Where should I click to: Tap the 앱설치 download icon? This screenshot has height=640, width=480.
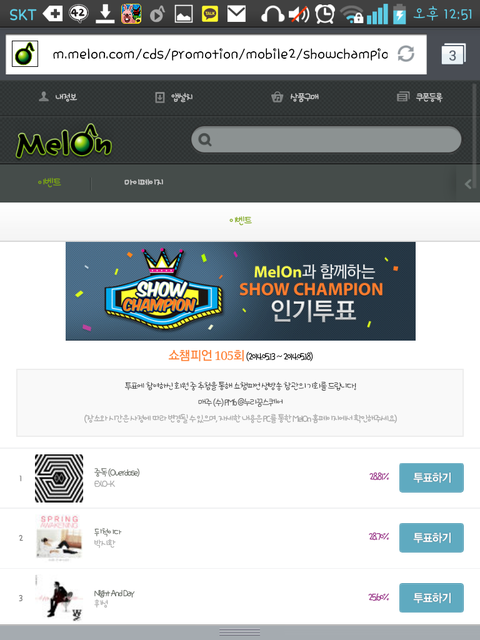tap(160, 97)
